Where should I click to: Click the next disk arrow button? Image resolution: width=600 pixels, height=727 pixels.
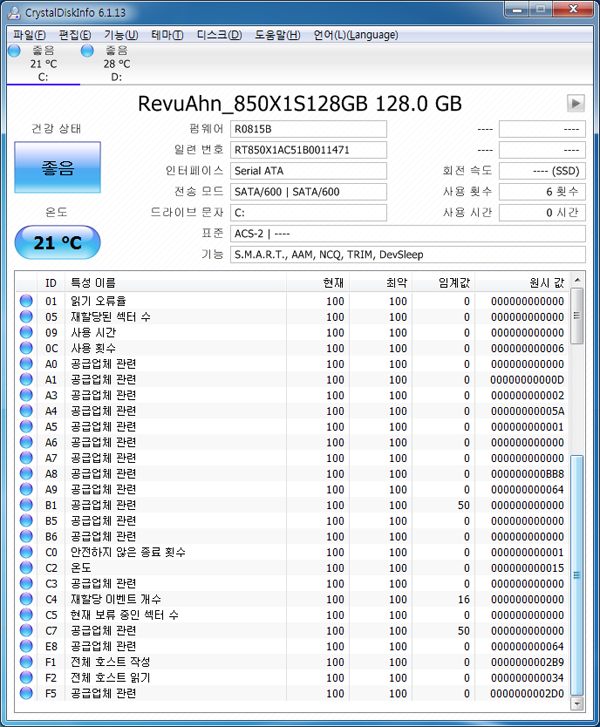click(575, 103)
